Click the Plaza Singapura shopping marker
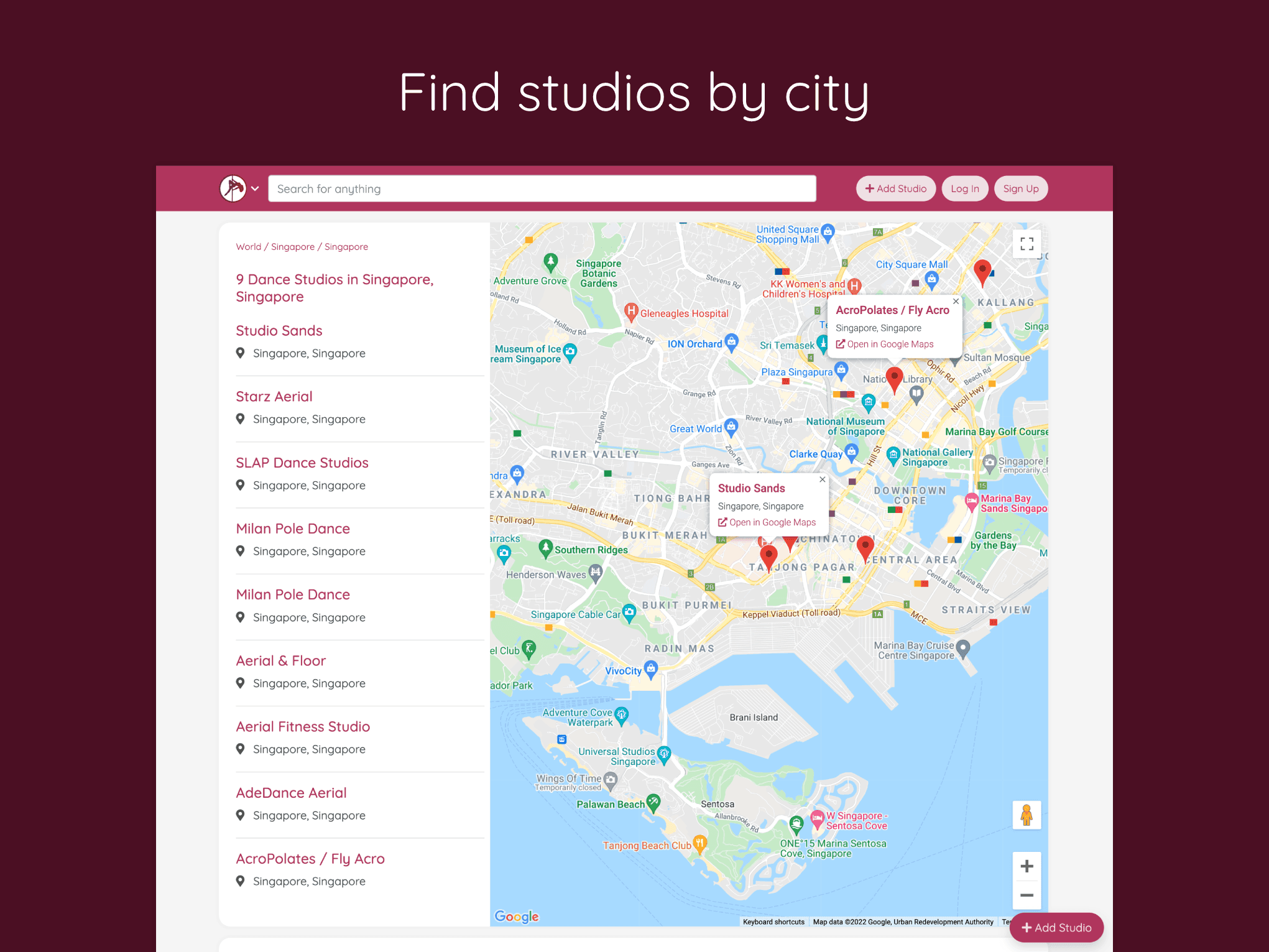Screen dimensions: 1269x952 pyautogui.click(x=841, y=370)
